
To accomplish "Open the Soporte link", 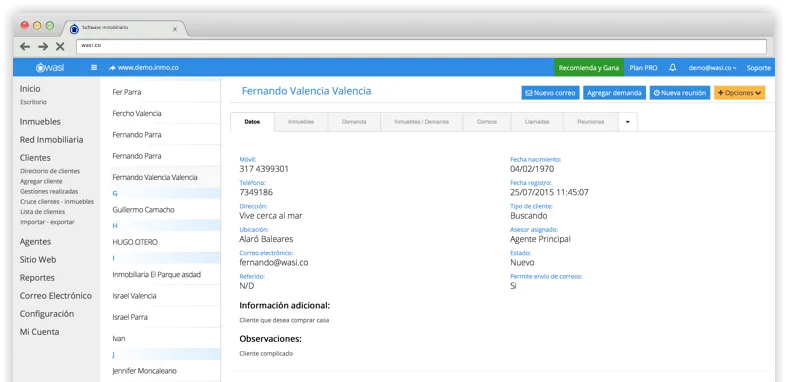I will (758, 67).
